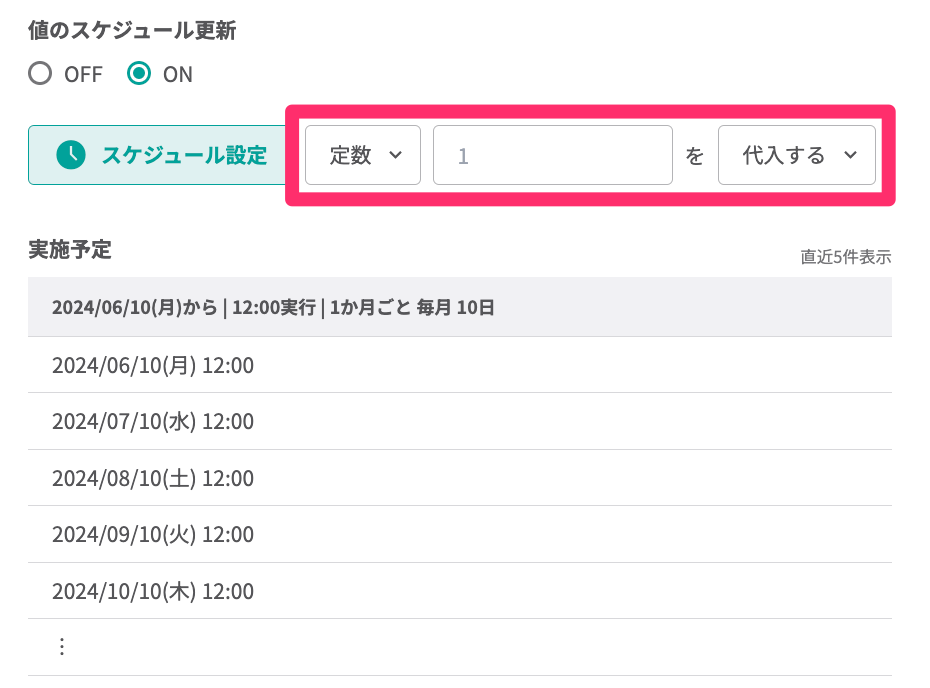Screen dimensions: 930x688
Task: Focus the value input field showing 1
Action: (552, 155)
